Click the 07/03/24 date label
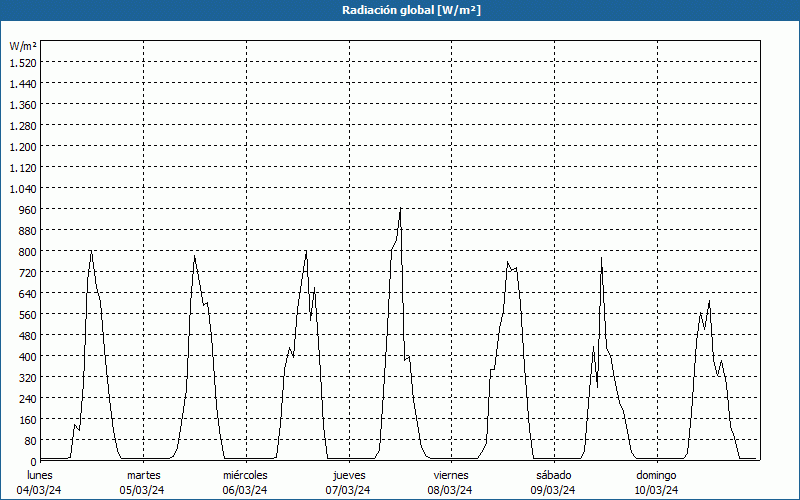800x500 pixels. point(348,490)
